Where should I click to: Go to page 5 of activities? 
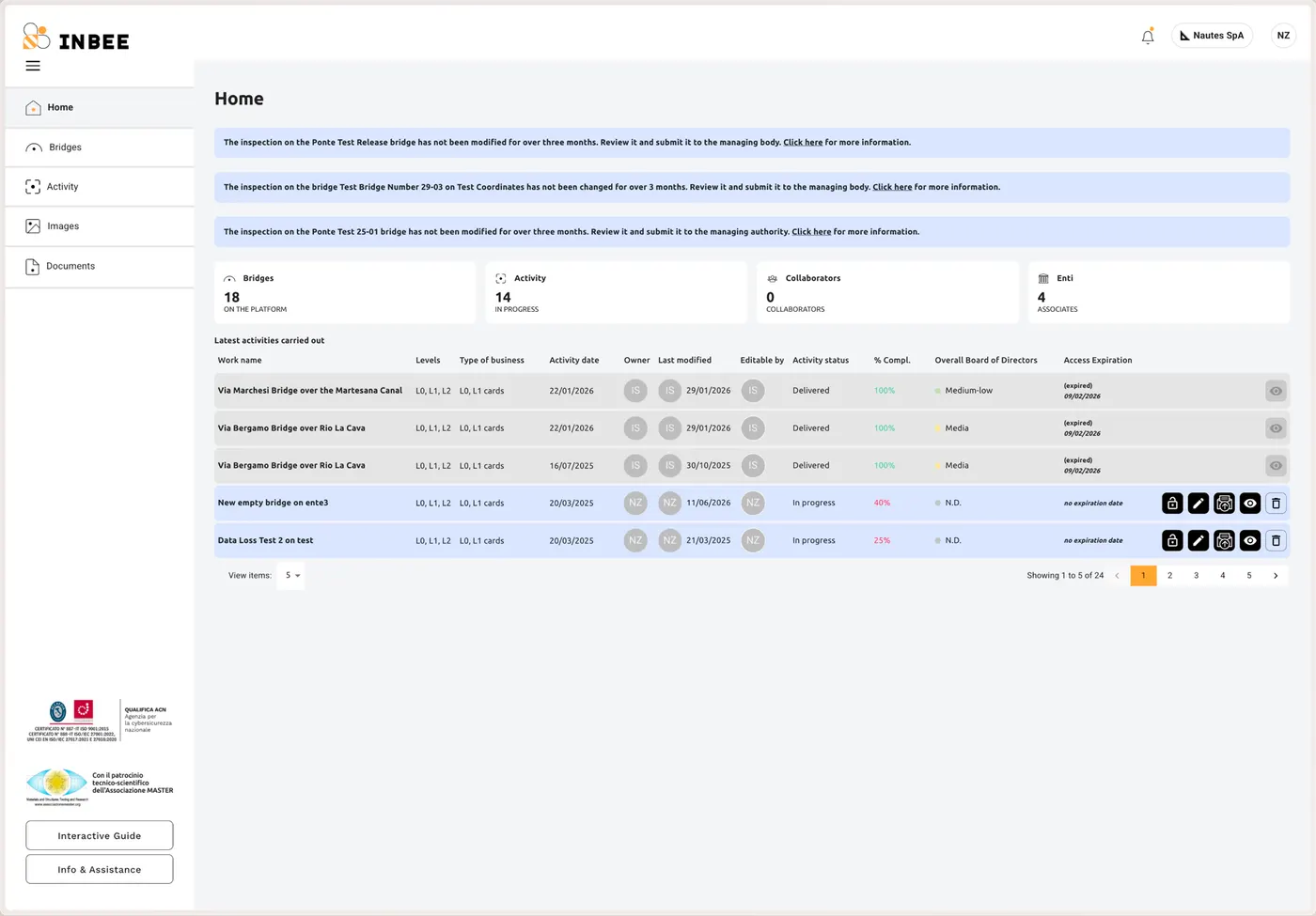1249,576
